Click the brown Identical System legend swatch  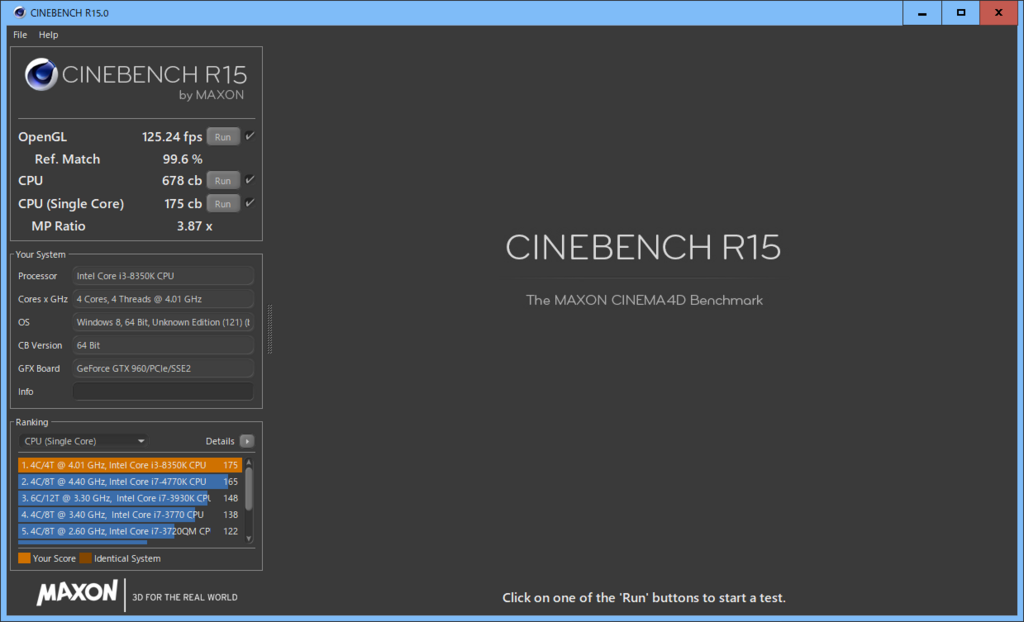coord(86,558)
